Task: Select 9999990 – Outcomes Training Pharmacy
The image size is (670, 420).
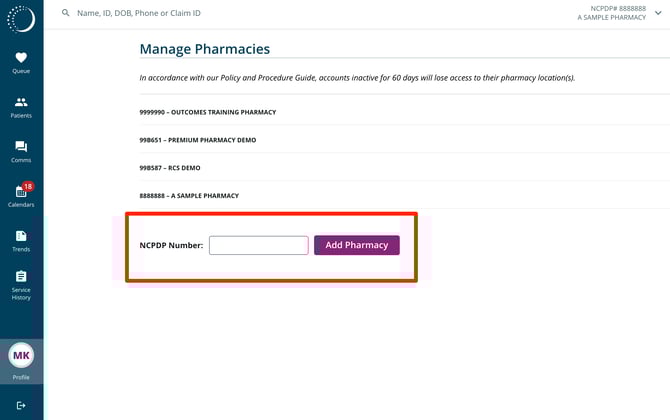Action: tap(208, 112)
